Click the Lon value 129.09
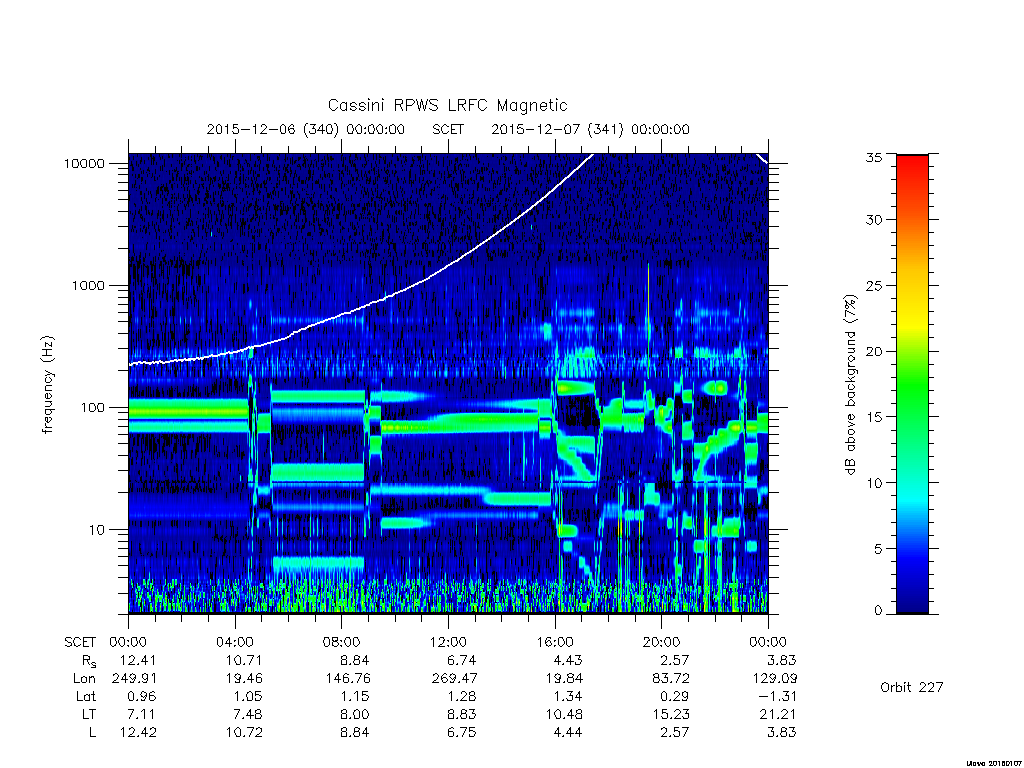1024x768 pixels. (774, 679)
